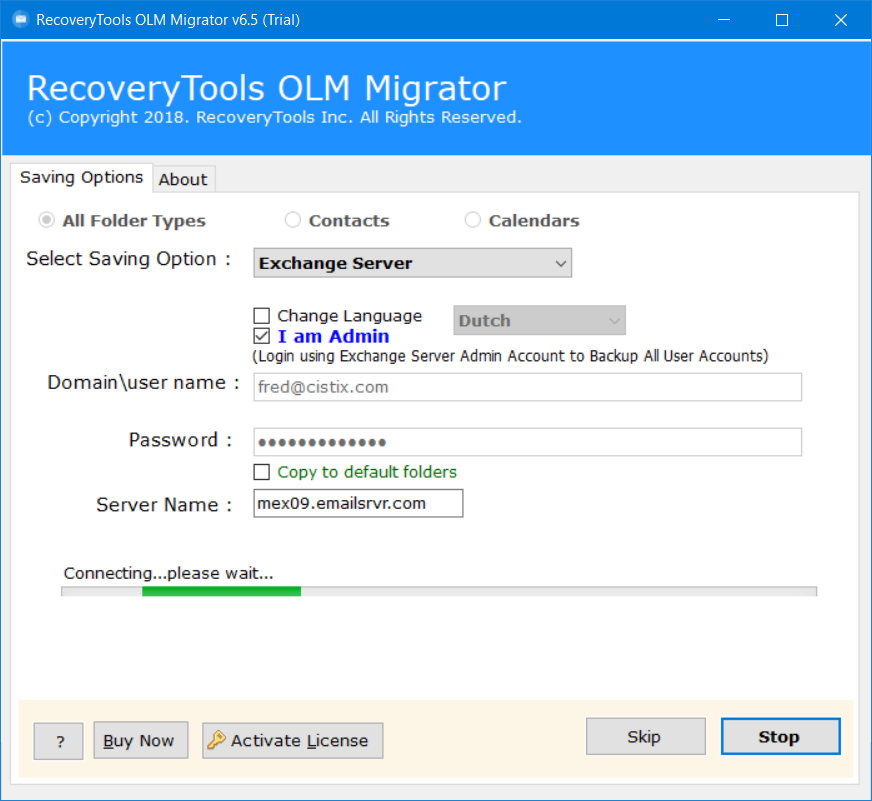872x801 pixels.
Task: Enable the Change Language checkbox
Action: 261,316
